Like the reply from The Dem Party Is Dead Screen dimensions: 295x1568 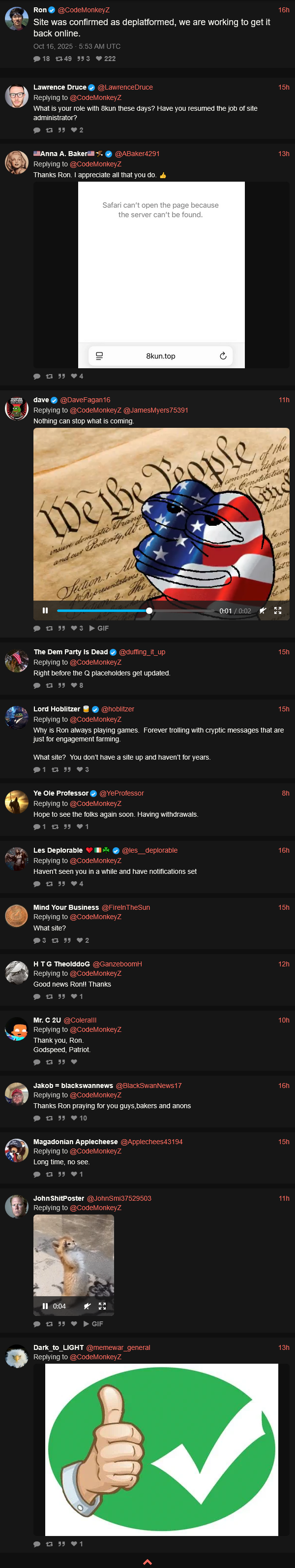tap(74, 685)
